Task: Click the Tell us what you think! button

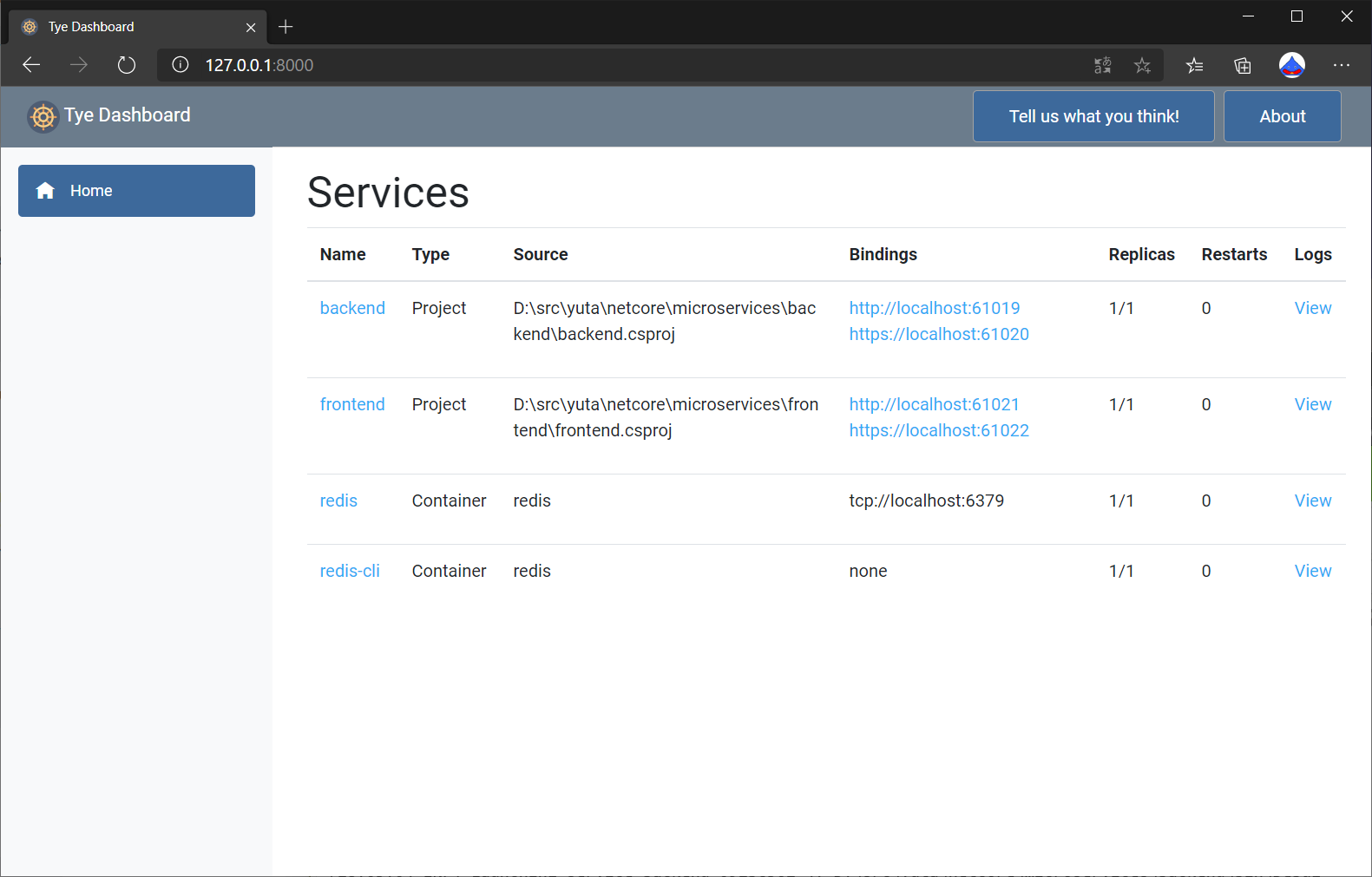Action: (1093, 116)
